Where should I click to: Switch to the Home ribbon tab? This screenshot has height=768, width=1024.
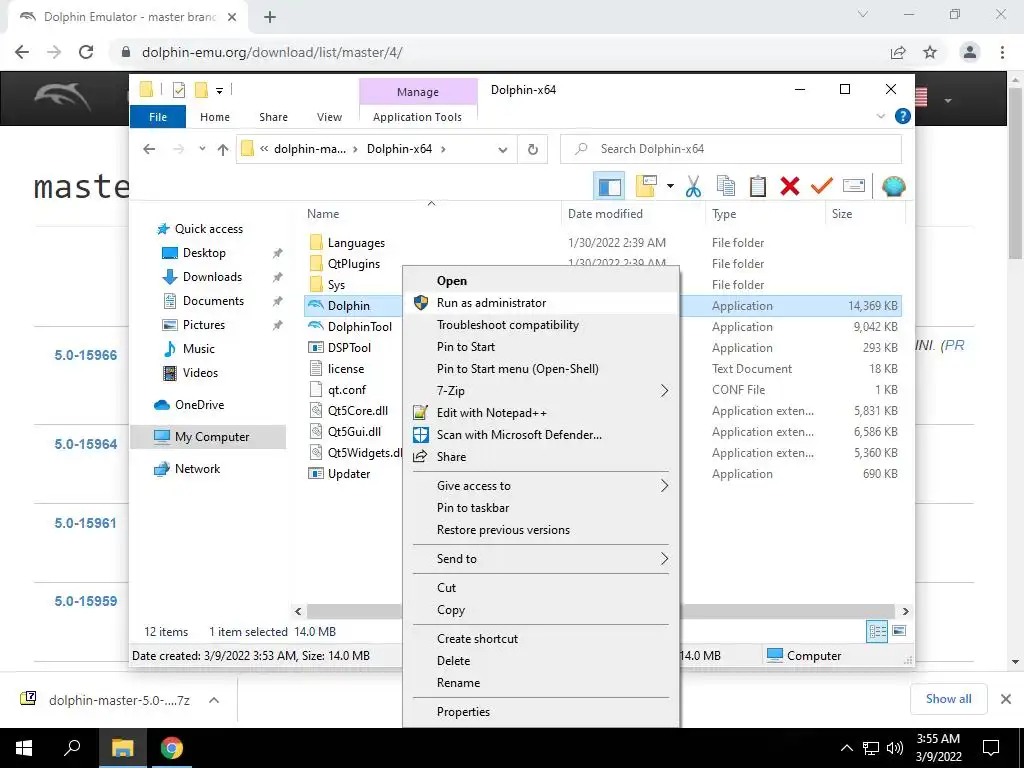[x=215, y=117]
